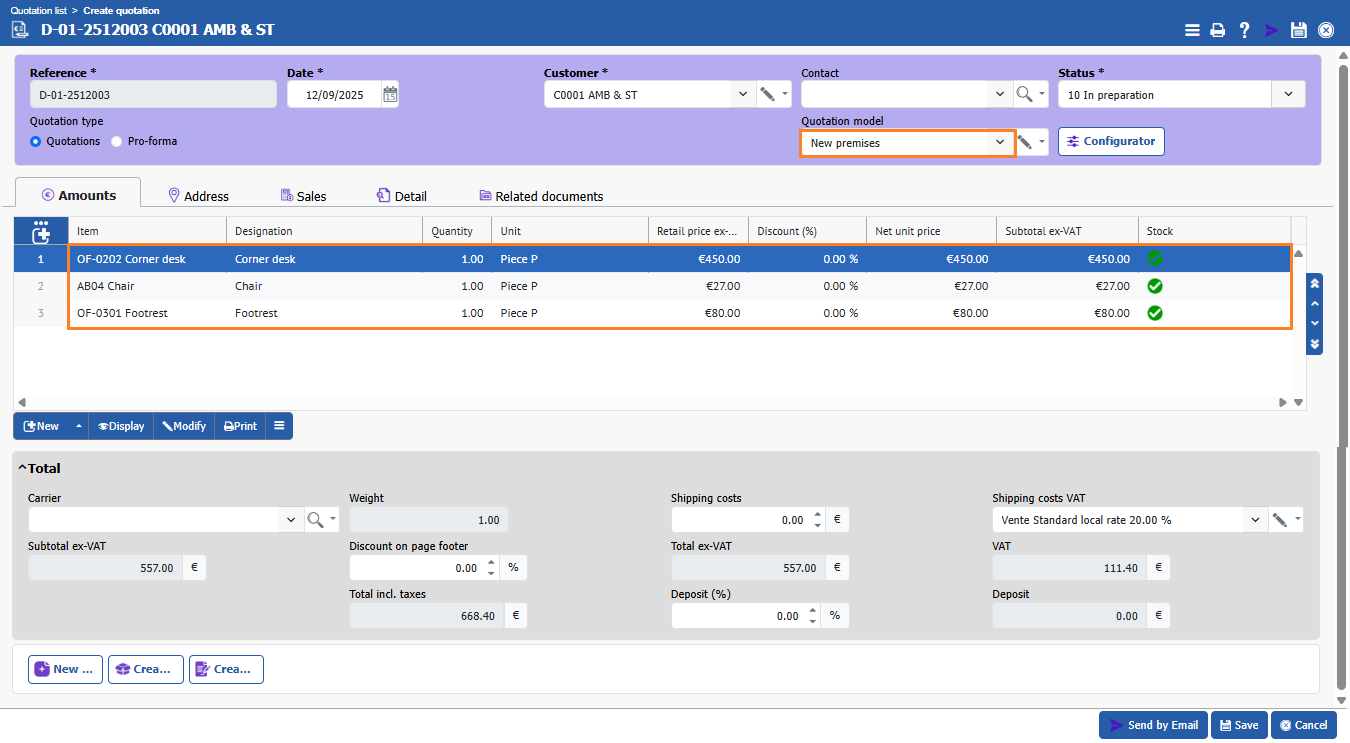Expand the Status dropdown
The width and height of the screenshot is (1350, 743).
tap(1287, 95)
